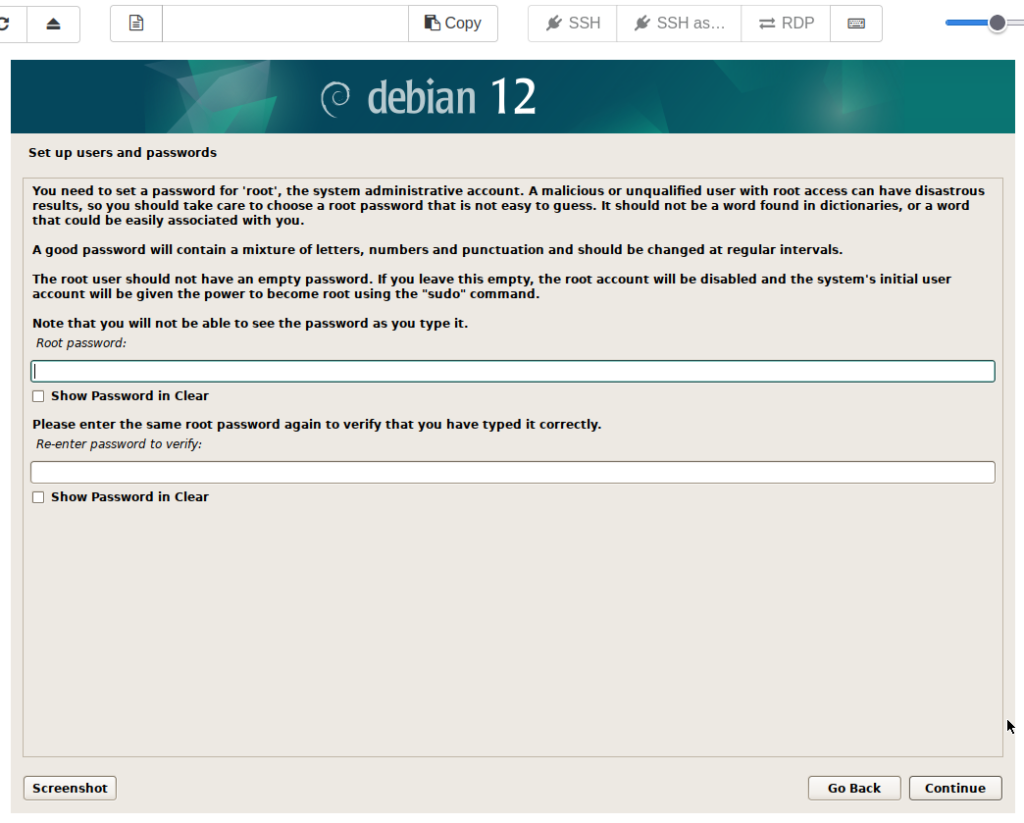Image resolution: width=1024 pixels, height=823 pixels.
Task: Start an RDP connection
Action: [x=786, y=23]
